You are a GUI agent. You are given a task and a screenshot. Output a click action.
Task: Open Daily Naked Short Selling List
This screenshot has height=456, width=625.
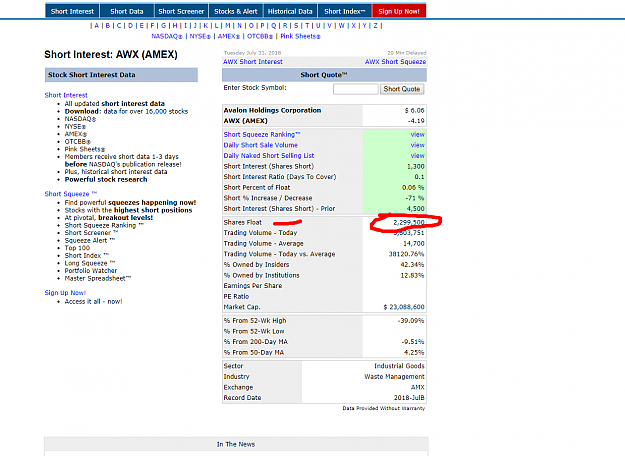click(269, 156)
